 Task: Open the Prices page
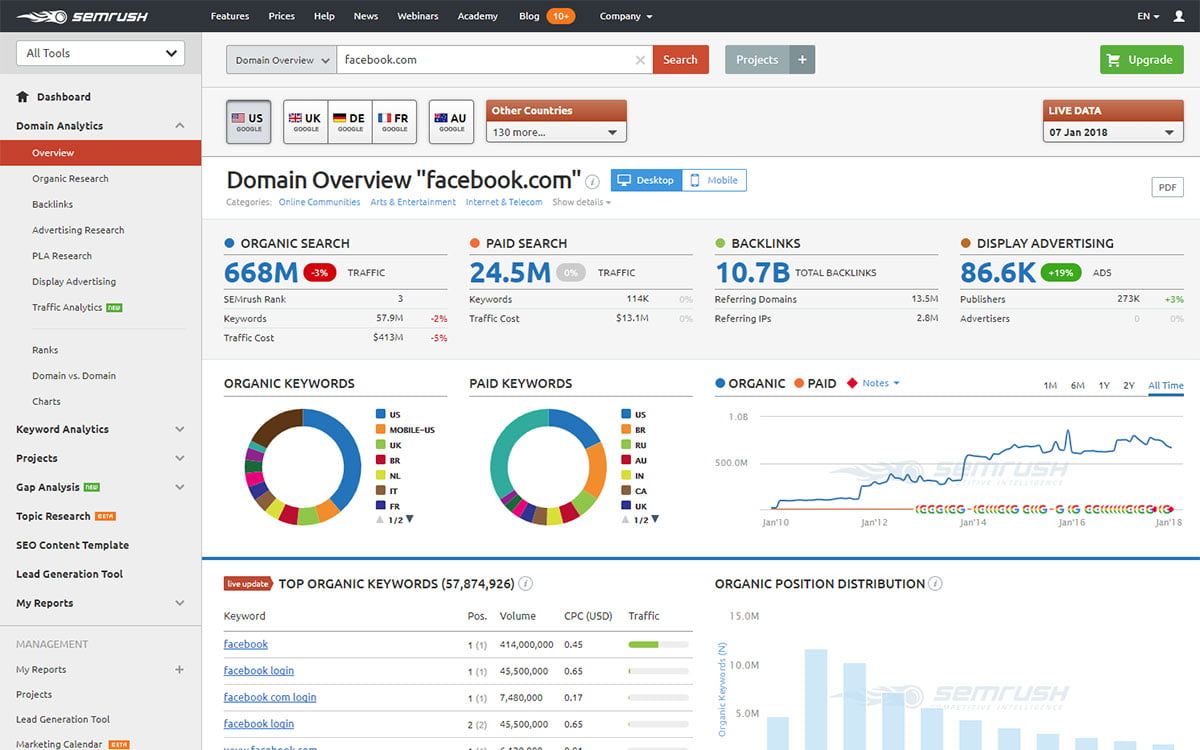(x=281, y=17)
